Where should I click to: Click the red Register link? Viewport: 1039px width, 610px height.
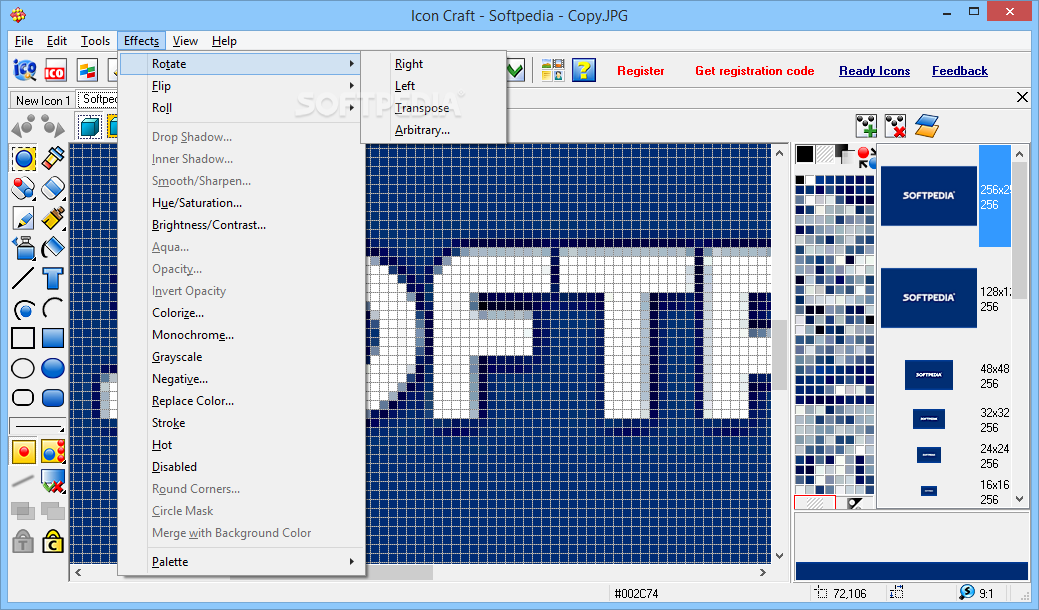coord(641,71)
